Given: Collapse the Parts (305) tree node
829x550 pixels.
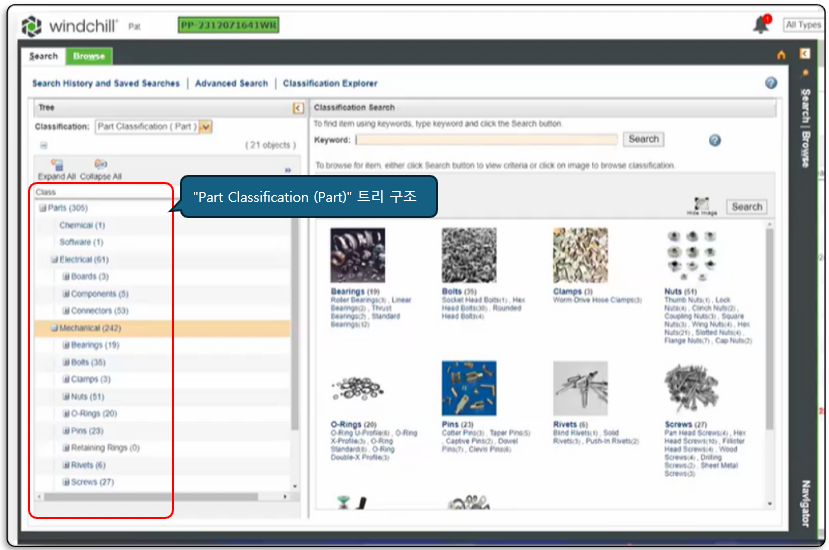Looking at the screenshot, I should point(43,208).
